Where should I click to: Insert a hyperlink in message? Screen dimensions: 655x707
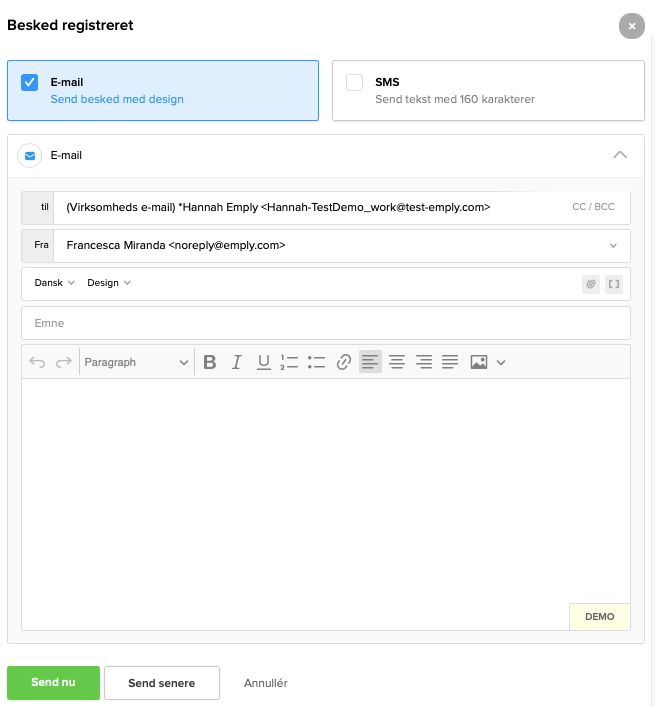point(344,362)
